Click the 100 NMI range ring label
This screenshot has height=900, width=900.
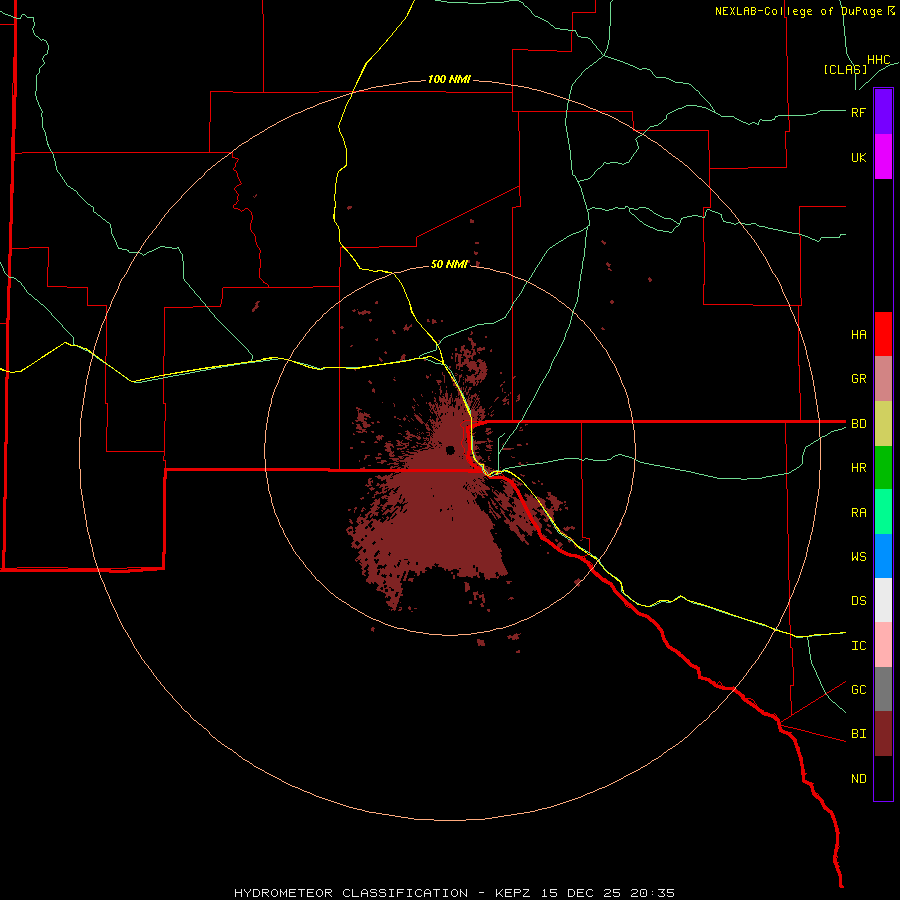[x=449, y=79]
